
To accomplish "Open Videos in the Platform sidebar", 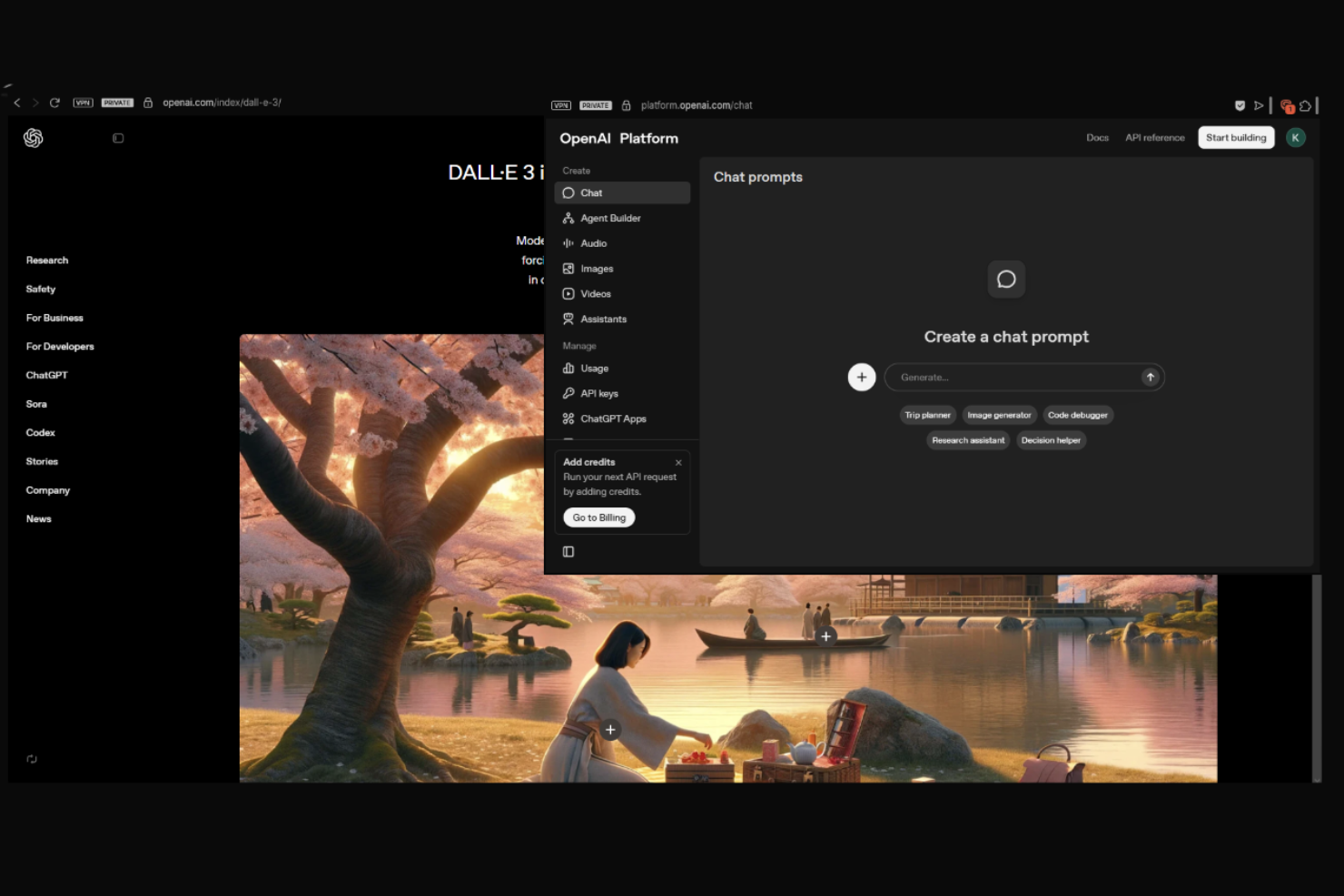I will pos(622,294).
